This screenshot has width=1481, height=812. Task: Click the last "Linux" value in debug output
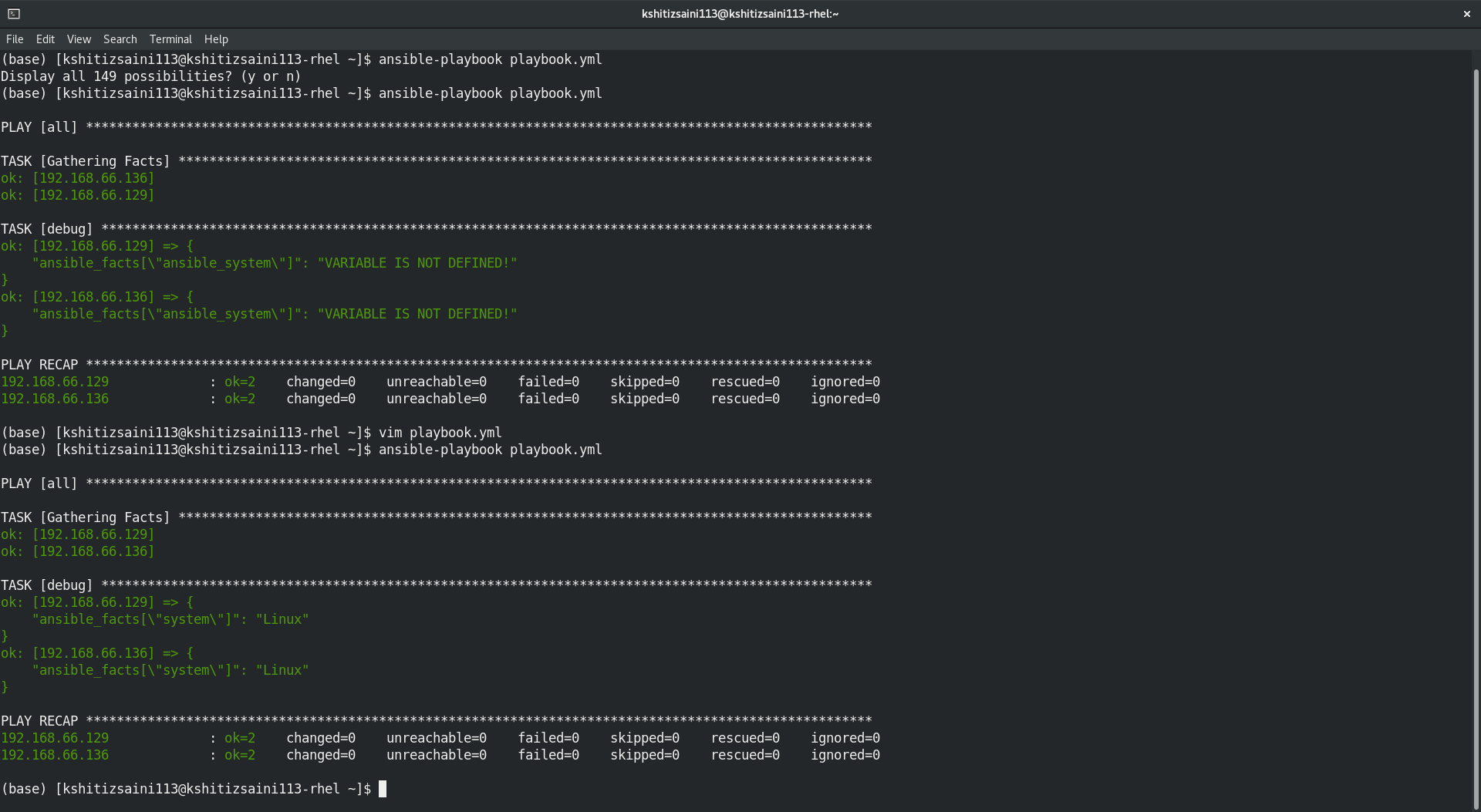[282, 670]
